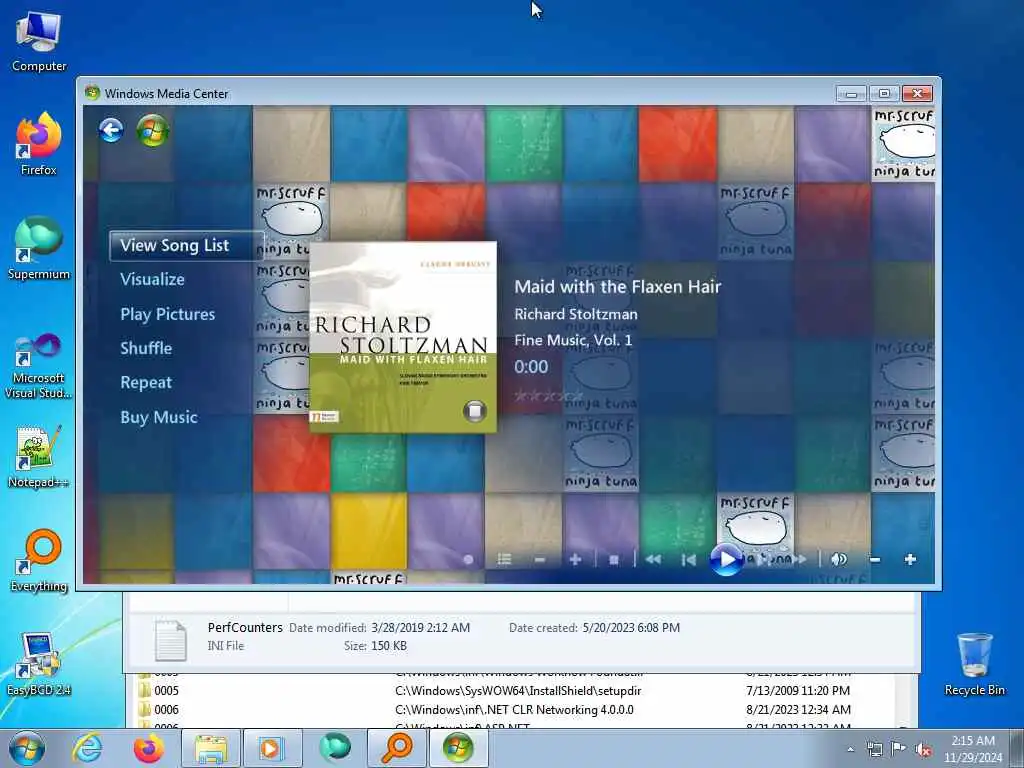
Task: Open the Microsoft Visual Studio desktop shortcut
Action: [x=39, y=366]
